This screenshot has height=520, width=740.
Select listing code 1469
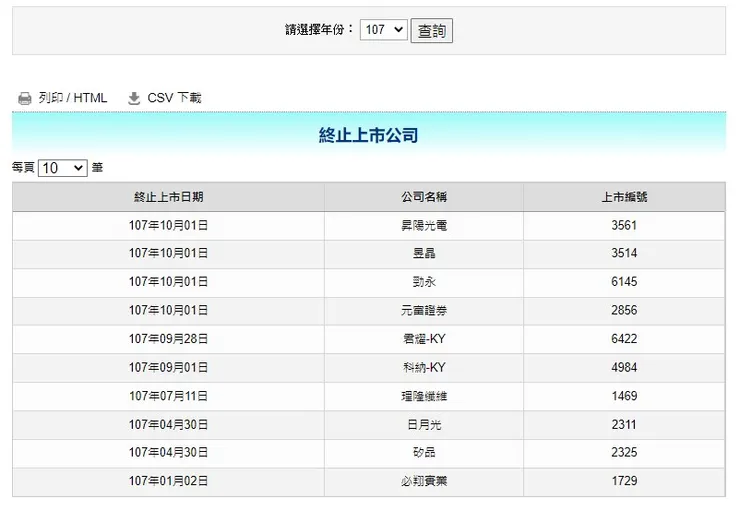coord(624,396)
